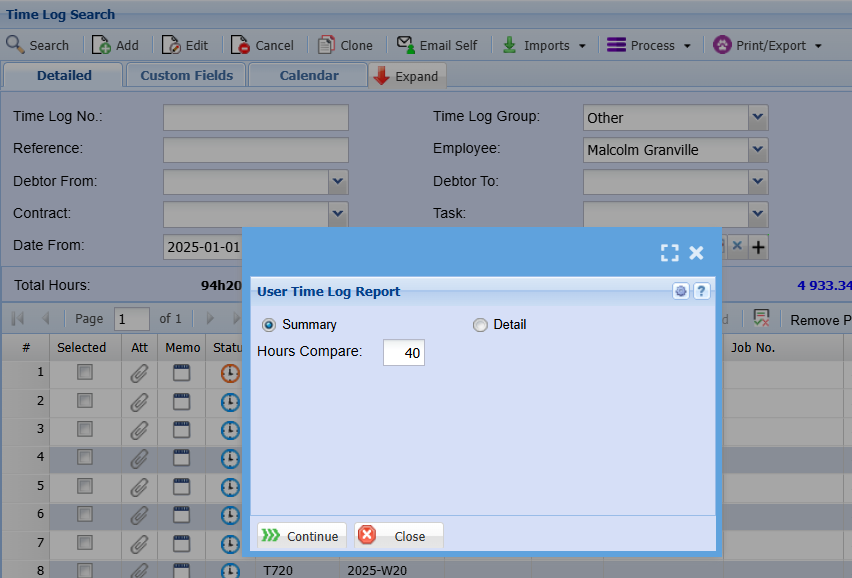Click blue status clock in row 6
The image size is (852, 578).
point(230,516)
